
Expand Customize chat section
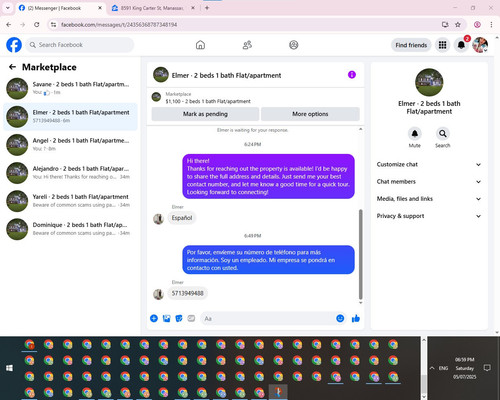429,164
